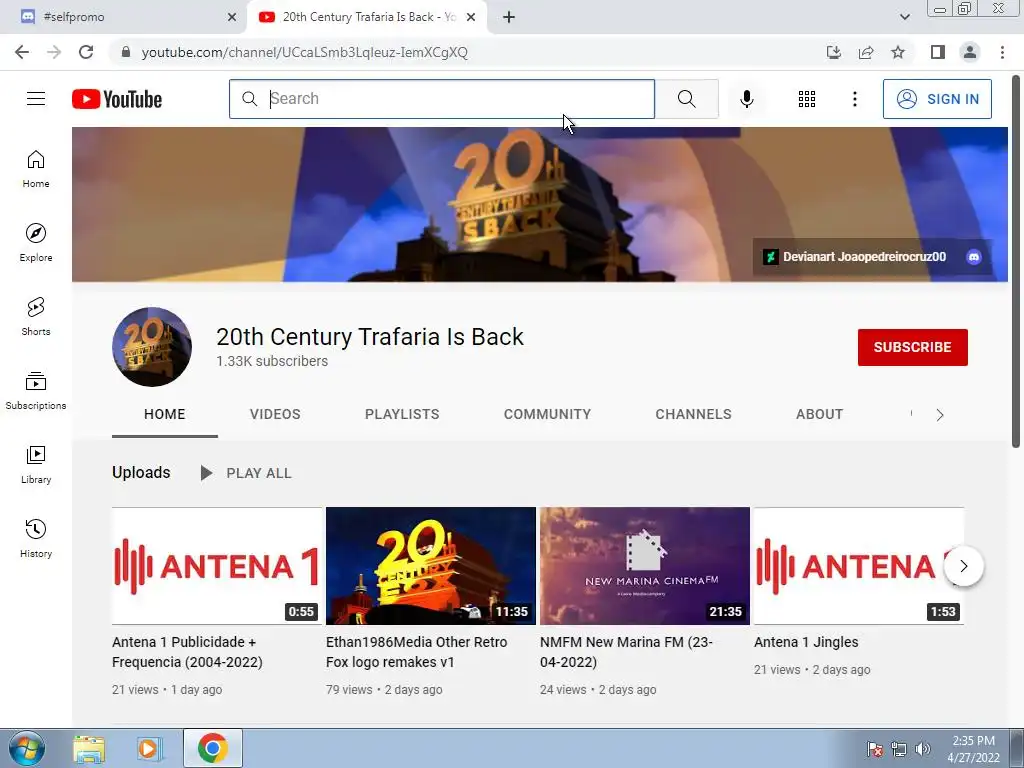
Task: Open the Windows Start menu
Action: pos(26,748)
